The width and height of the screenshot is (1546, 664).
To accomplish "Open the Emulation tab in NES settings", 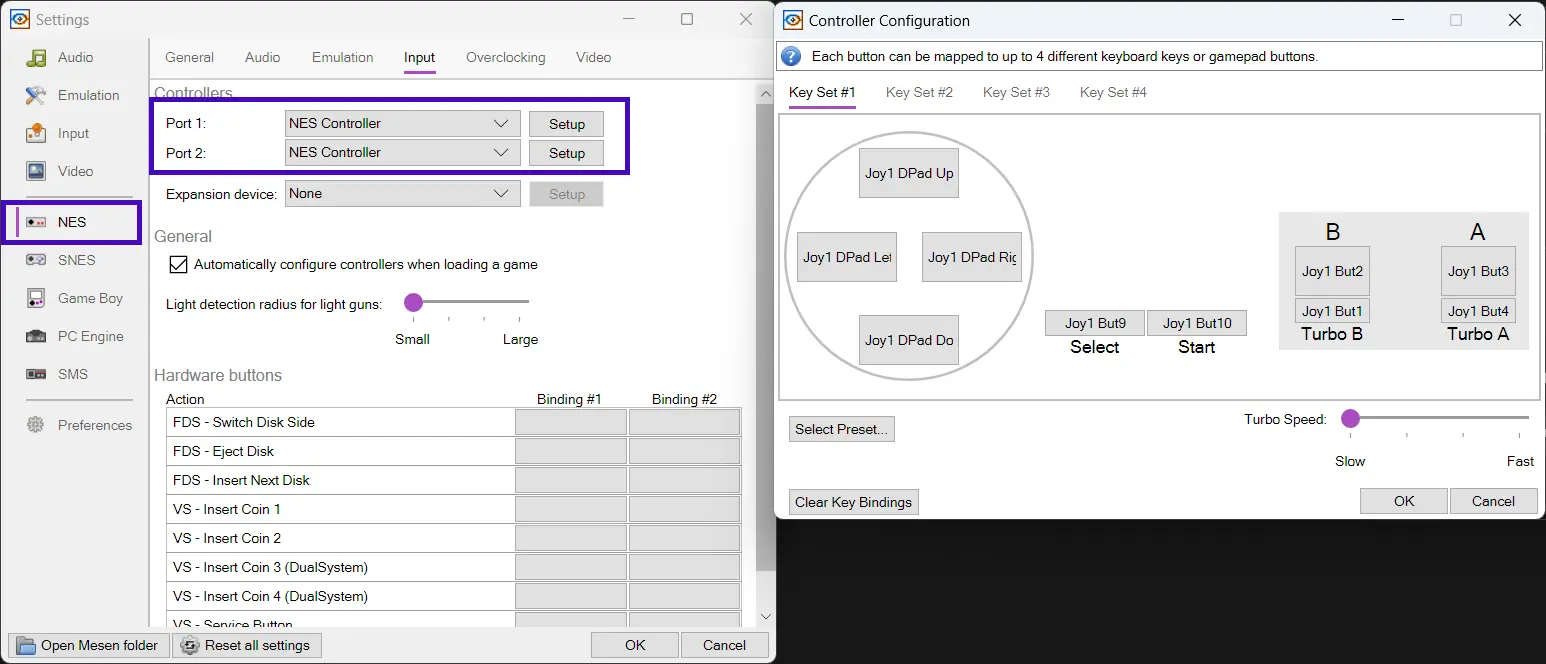I will tap(342, 57).
